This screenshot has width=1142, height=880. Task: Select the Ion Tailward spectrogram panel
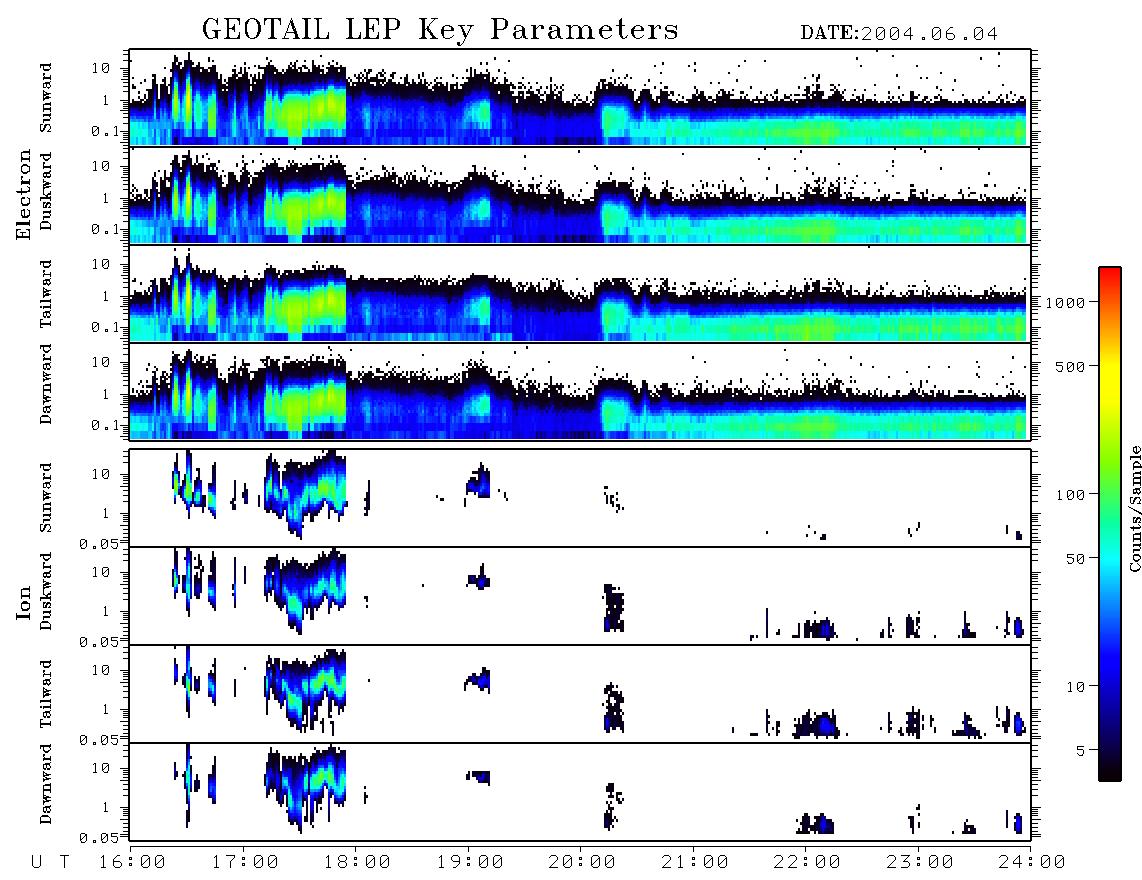pyautogui.click(x=580, y=694)
